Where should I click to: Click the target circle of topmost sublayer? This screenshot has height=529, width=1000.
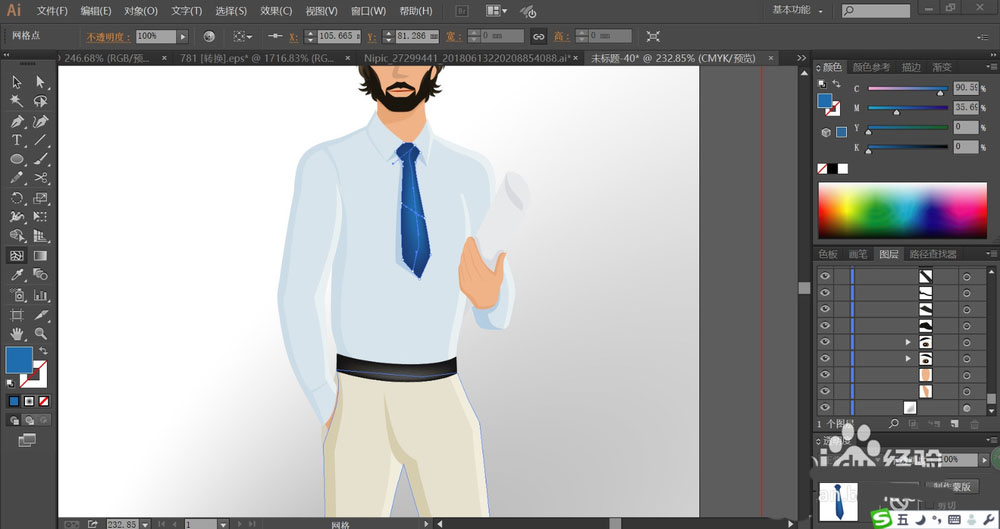point(967,276)
